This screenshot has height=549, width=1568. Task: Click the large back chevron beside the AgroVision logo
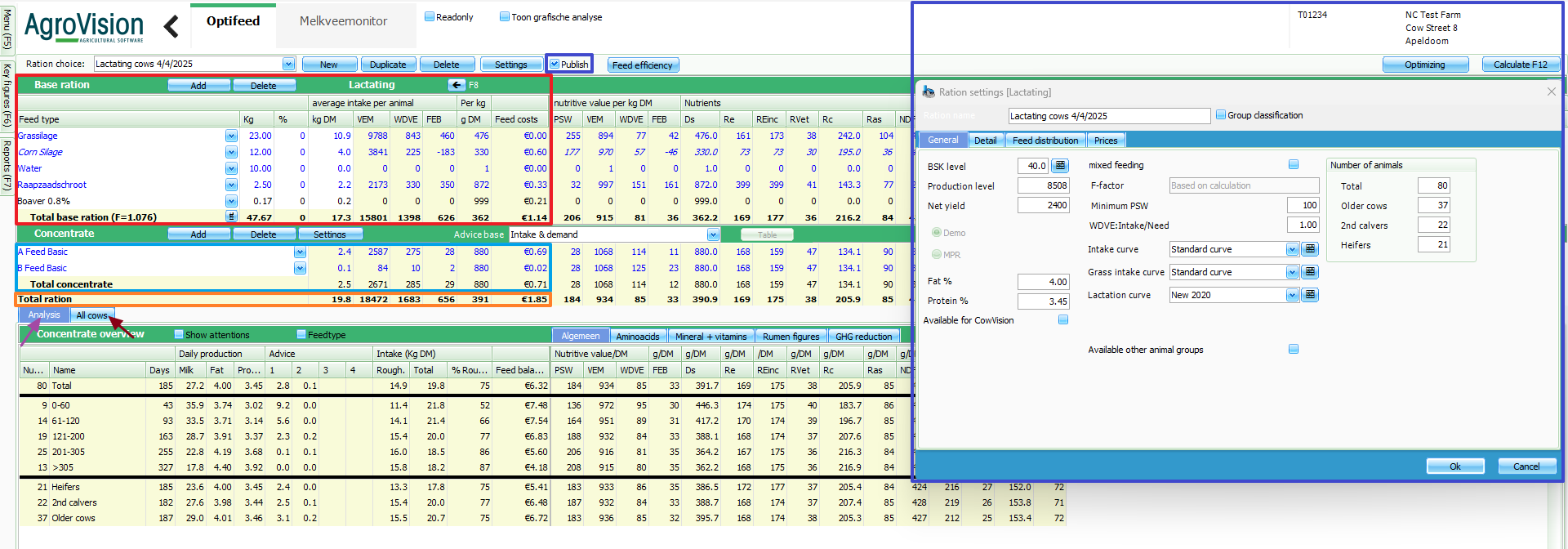171,27
